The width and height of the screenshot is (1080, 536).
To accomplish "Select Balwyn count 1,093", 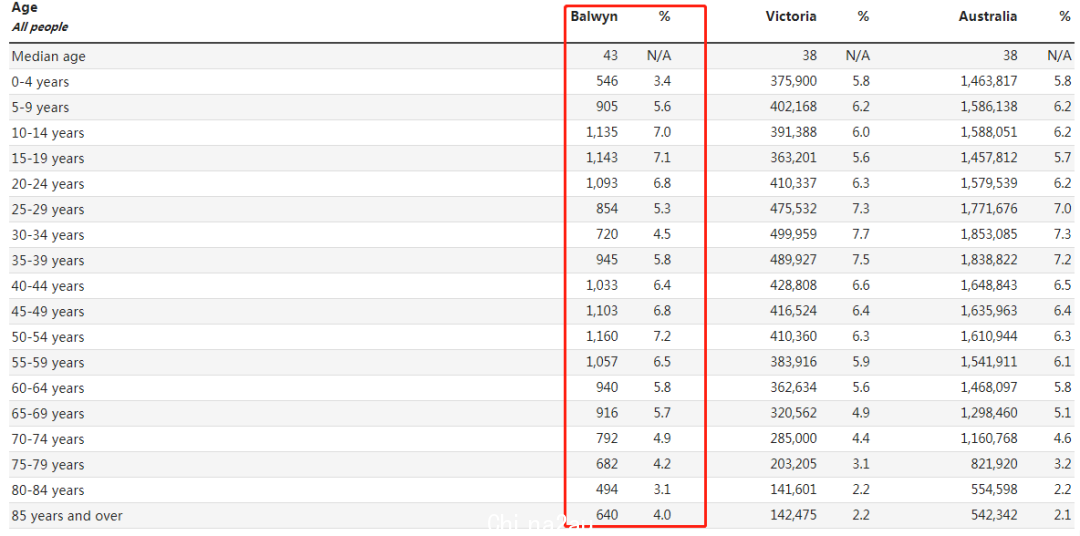I will (x=602, y=184).
